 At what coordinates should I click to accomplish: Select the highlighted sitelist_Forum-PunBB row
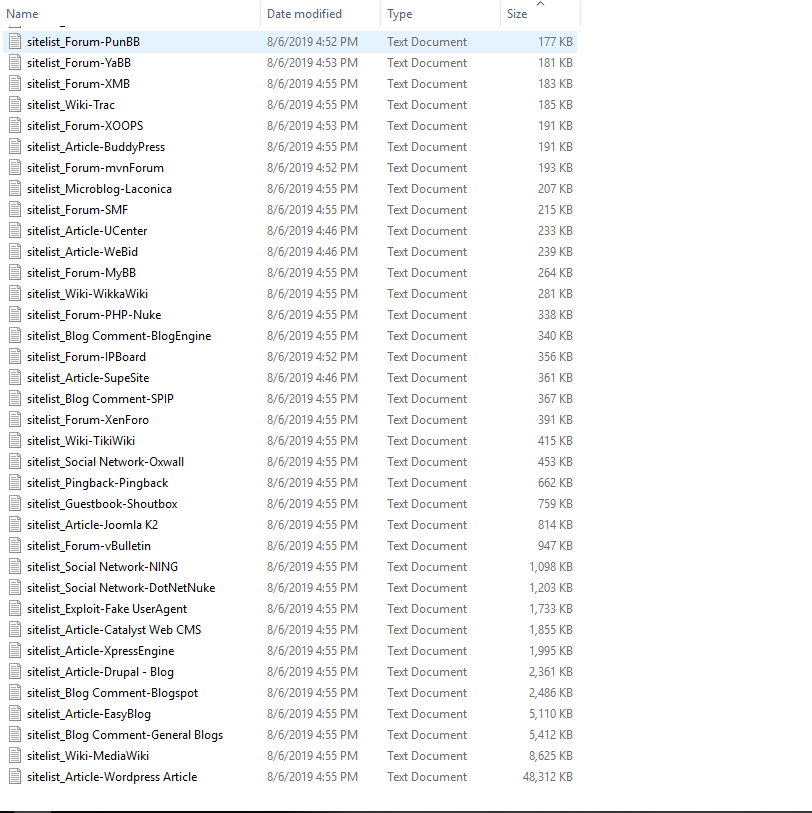(80, 41)
